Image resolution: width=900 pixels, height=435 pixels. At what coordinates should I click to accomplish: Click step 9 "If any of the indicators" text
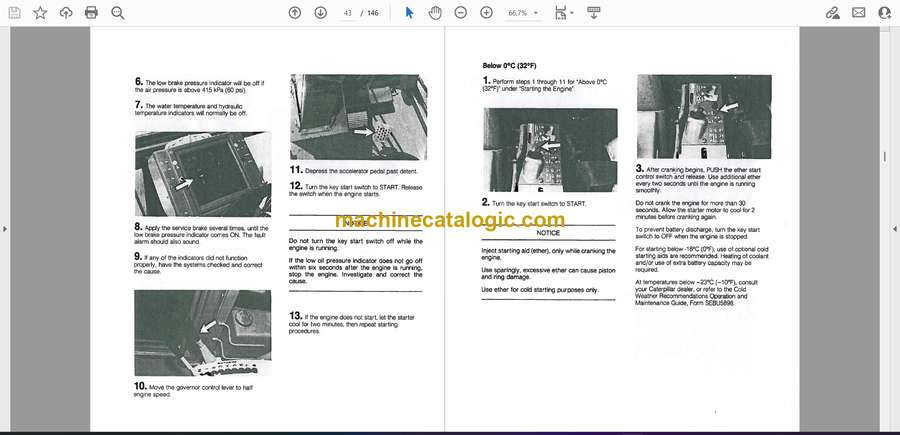point(199,264)
